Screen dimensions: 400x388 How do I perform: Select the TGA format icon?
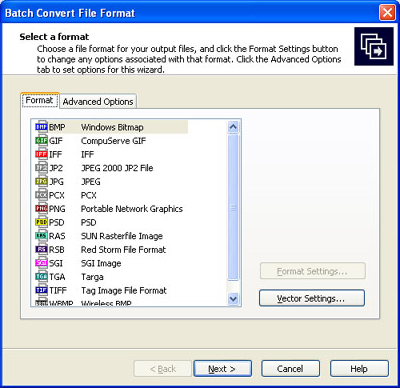[41, 277]
